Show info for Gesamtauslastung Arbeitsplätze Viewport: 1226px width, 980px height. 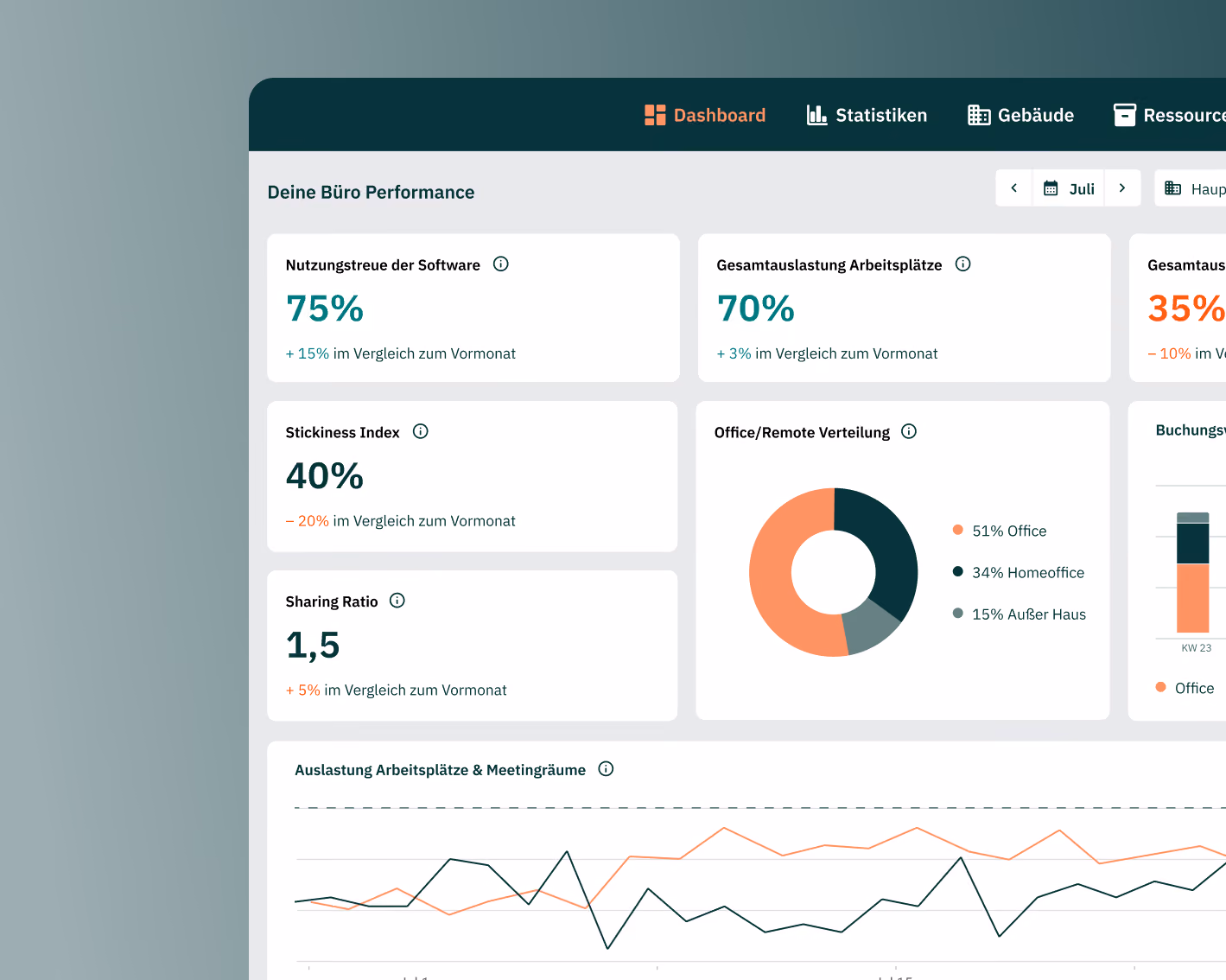pos(963,264)
